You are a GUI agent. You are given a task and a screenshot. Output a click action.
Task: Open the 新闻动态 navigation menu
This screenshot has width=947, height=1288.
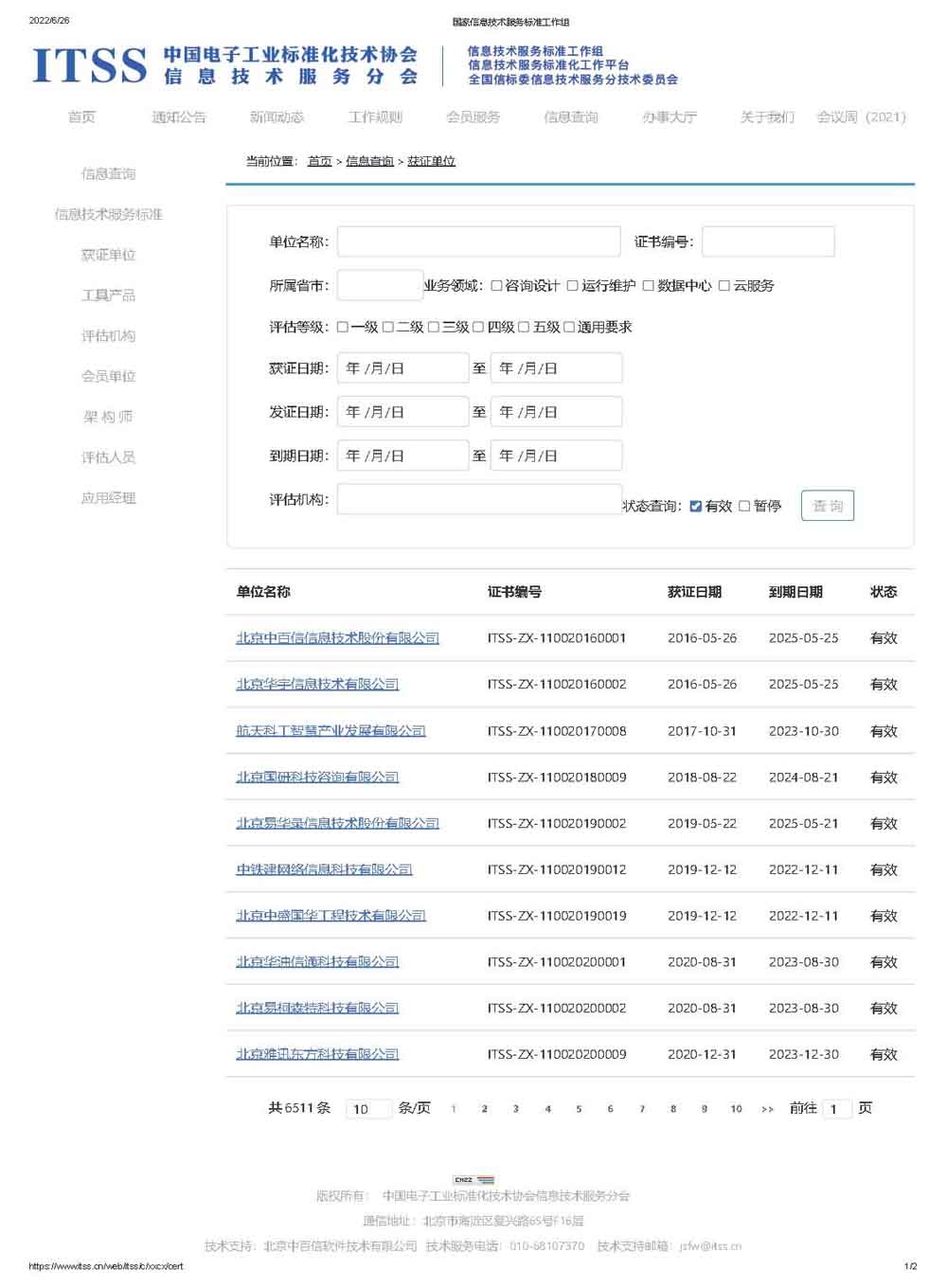(x=277, y=117)
